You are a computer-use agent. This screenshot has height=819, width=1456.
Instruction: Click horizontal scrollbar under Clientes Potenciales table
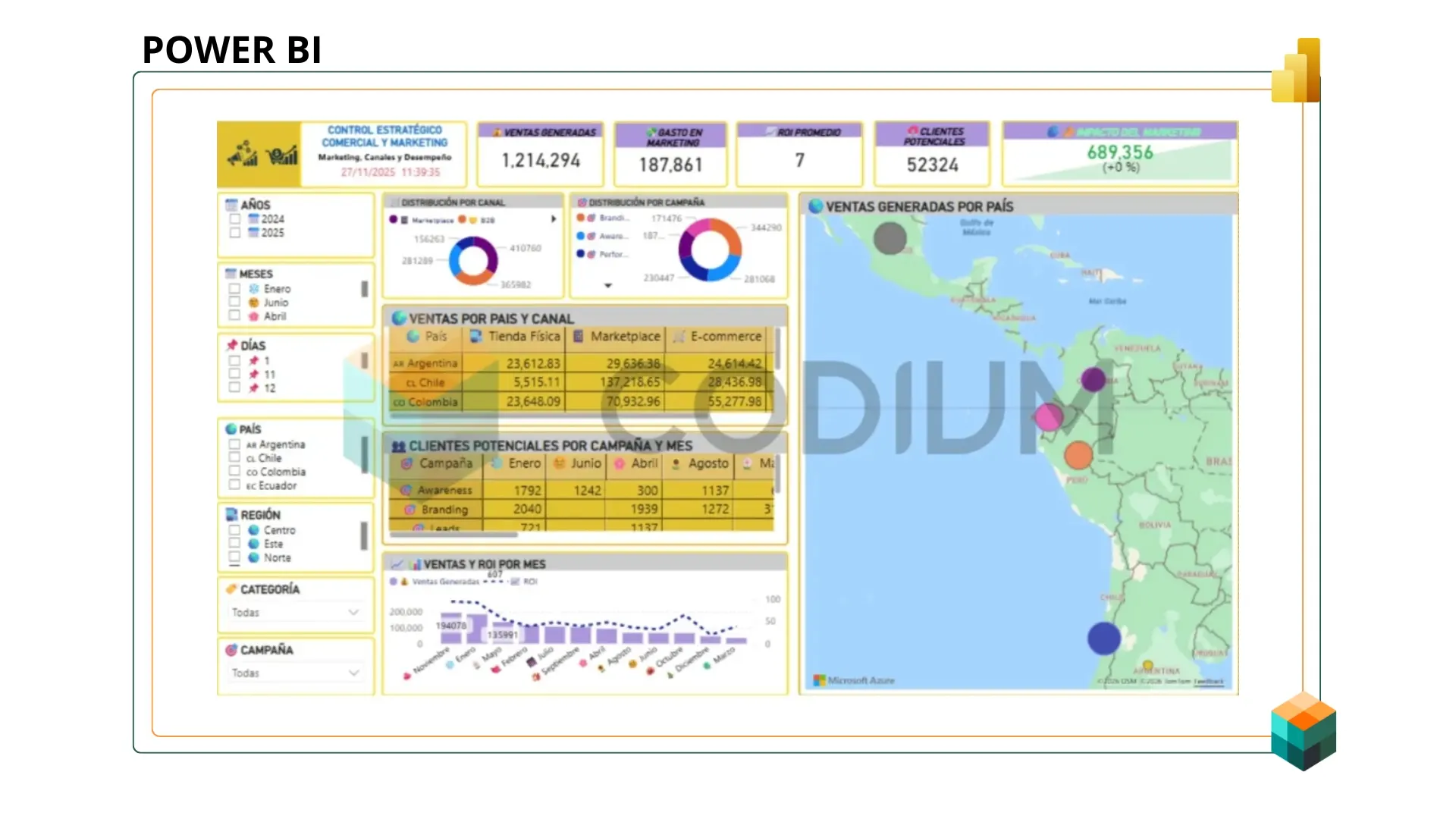453,535
